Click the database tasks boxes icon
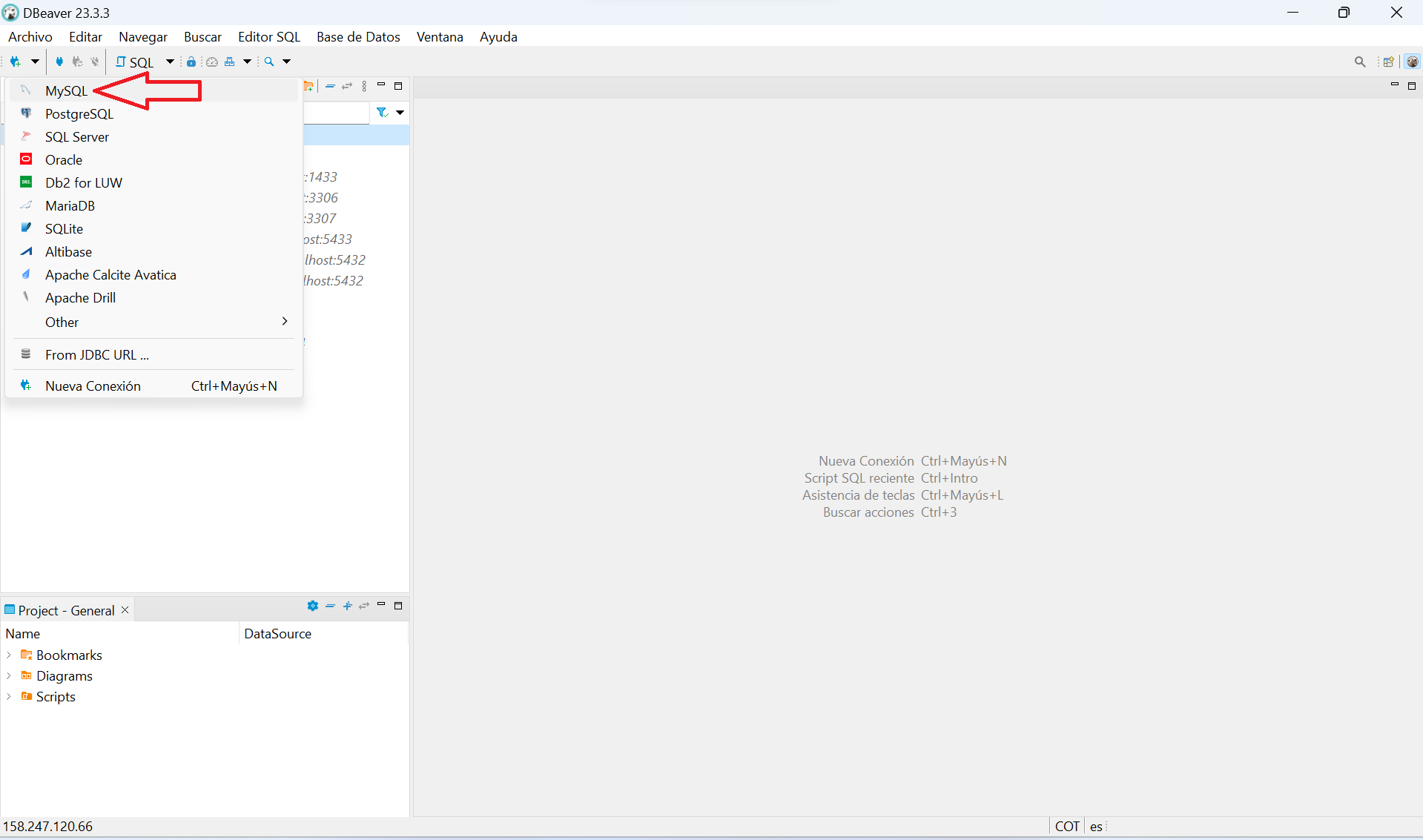The width and height of the screenshot is (1423, 840). [230, 62]
